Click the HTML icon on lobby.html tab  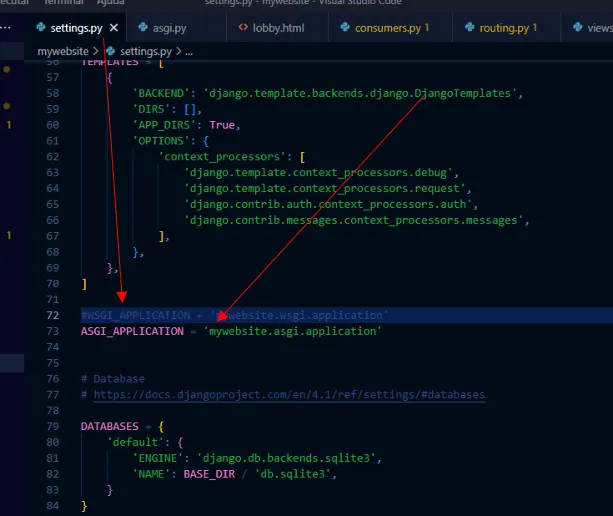point(245,28)
